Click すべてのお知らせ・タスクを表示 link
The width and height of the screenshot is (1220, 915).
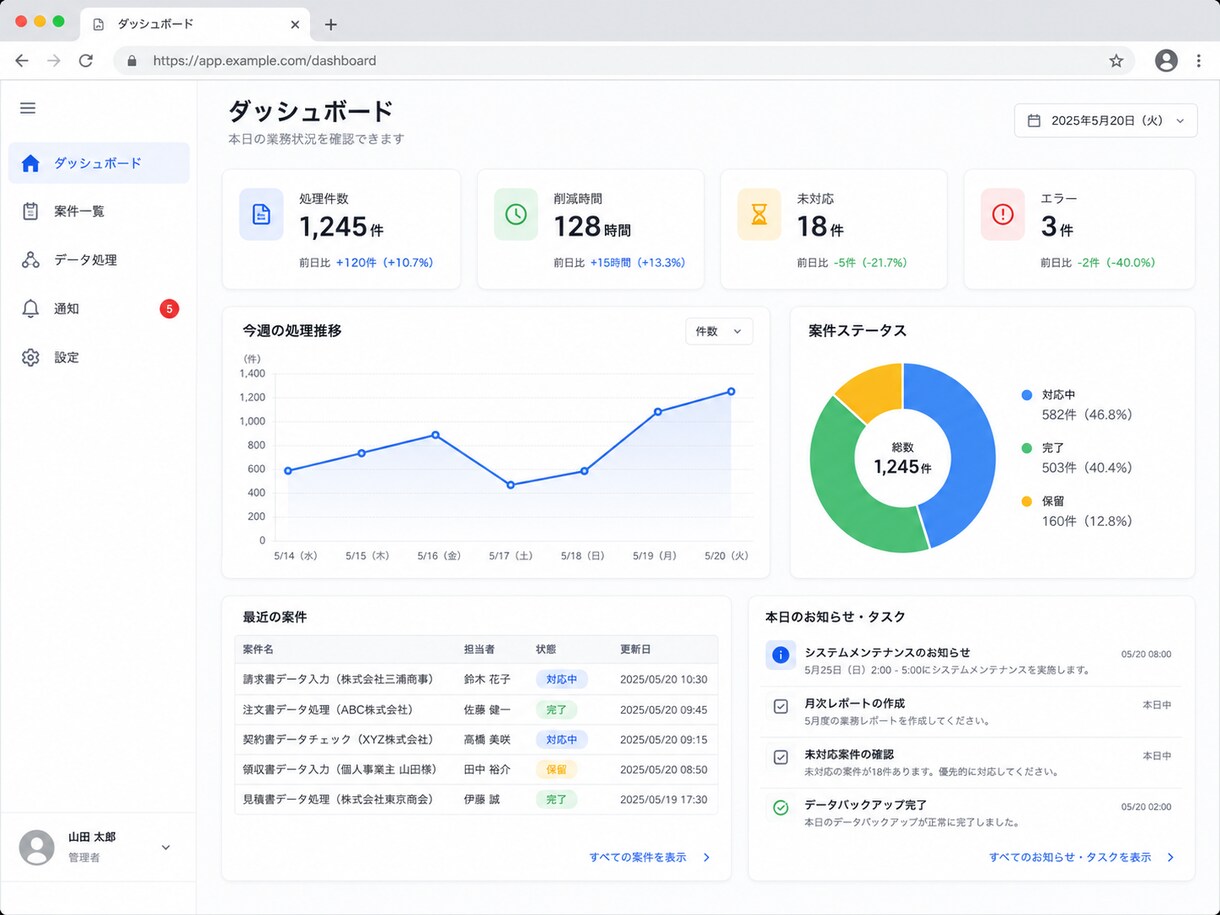pyautogui.click(x=1070, y=857)
